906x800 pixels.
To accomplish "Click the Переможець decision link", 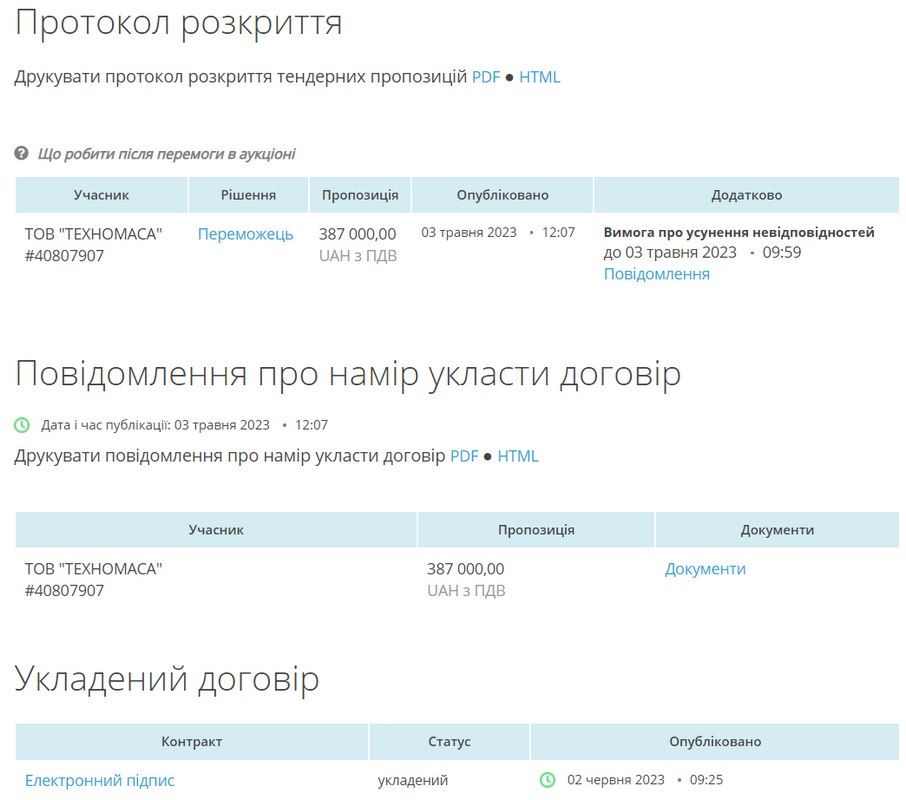I will pos(248,233).
